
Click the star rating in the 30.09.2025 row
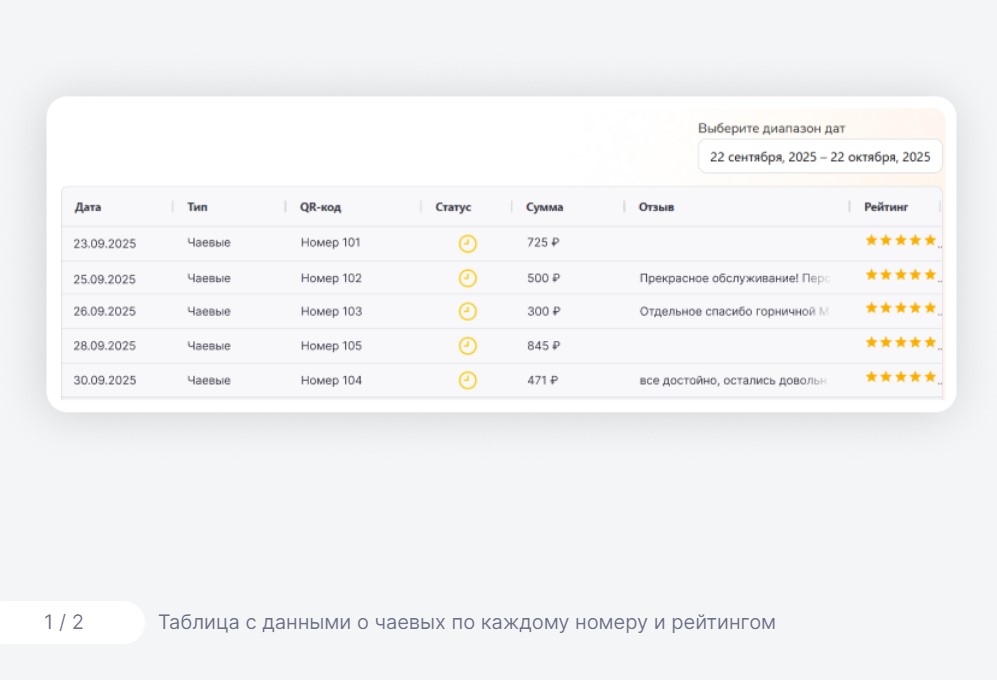[x=900, y=377]
